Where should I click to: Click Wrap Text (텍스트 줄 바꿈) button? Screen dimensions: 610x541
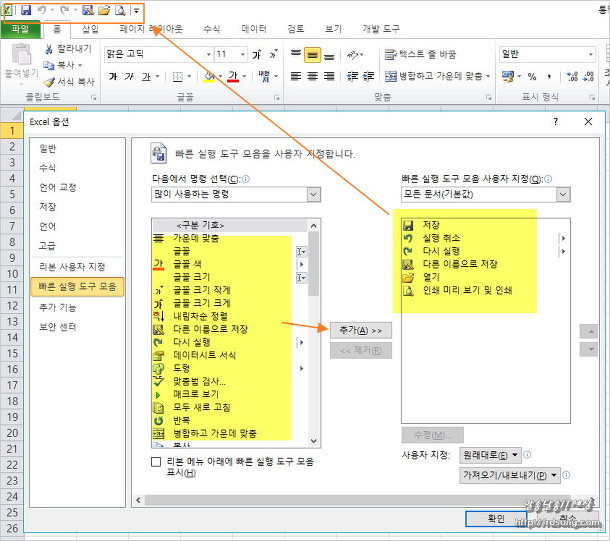click(420, 54)
